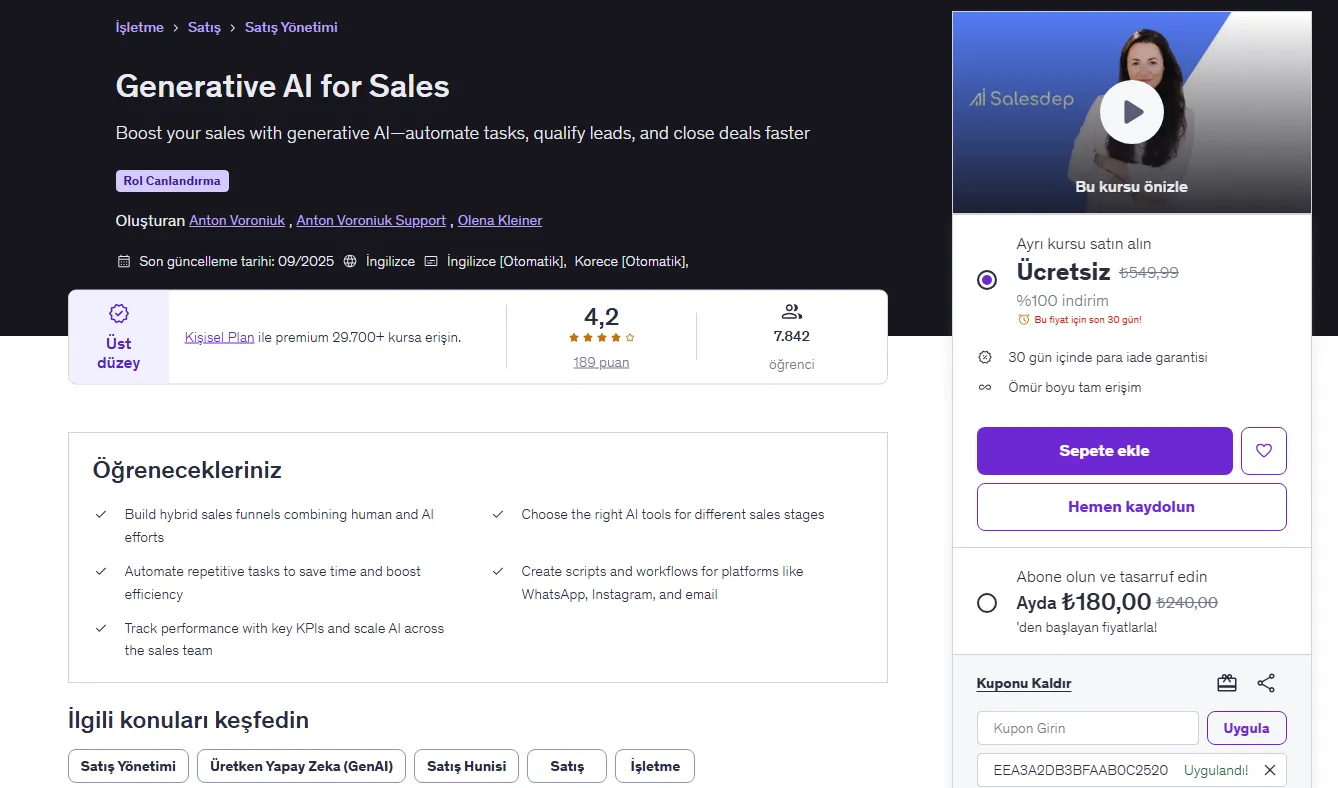Click the struck-through ₺240,00 price
1338x788 pixels.
[1188, 603]
